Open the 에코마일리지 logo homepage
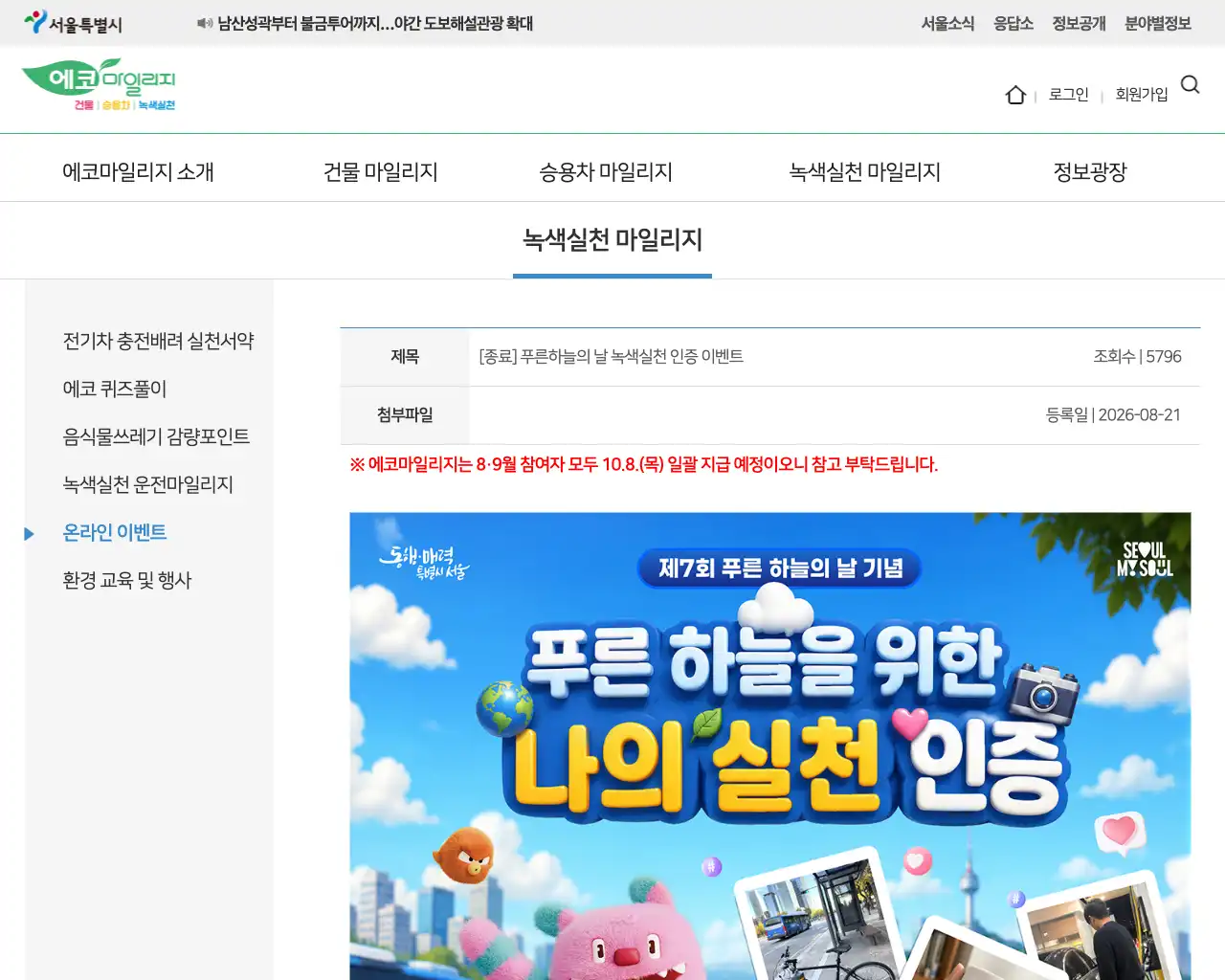Screen dimensions: 1225x980 pyautogui.click(x=99, y=85)
